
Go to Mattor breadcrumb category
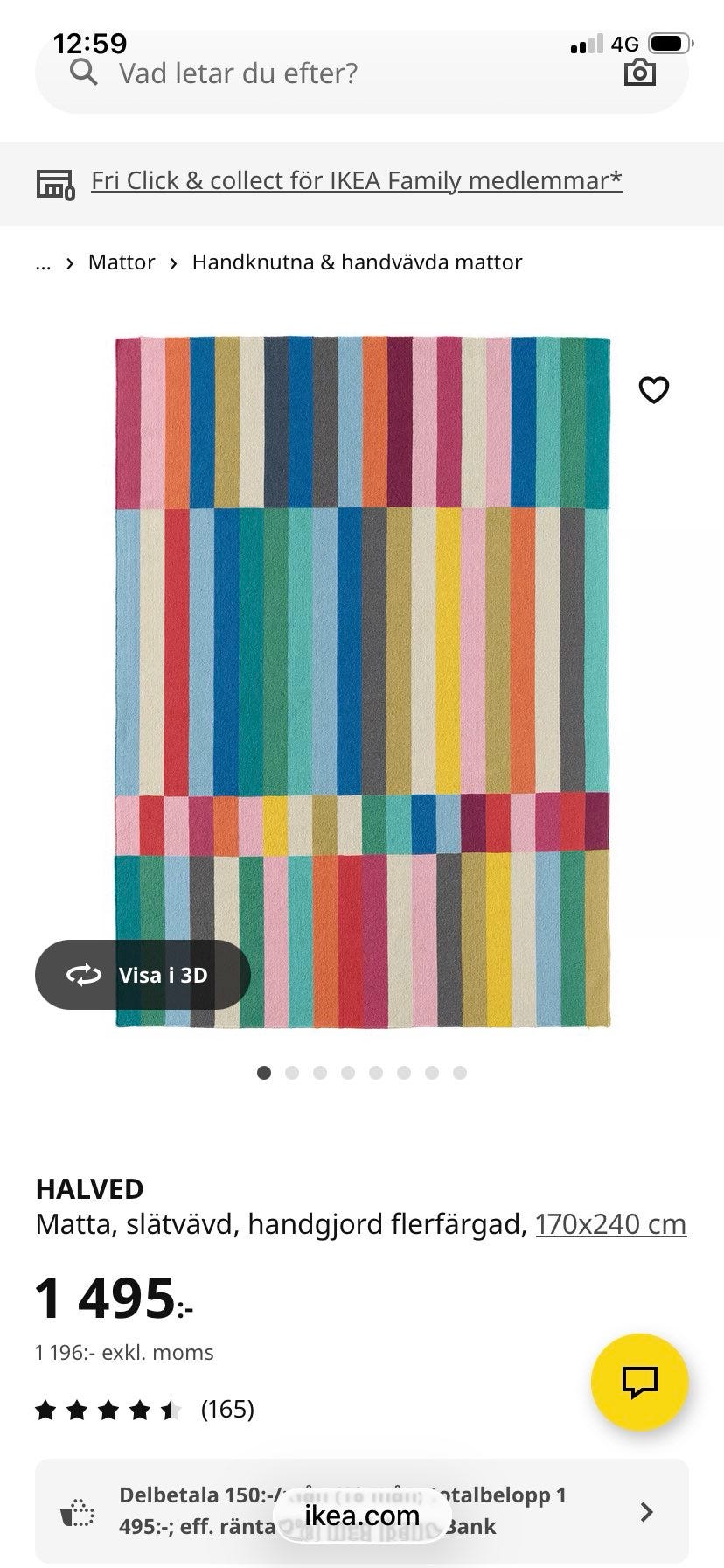[122, 262]
